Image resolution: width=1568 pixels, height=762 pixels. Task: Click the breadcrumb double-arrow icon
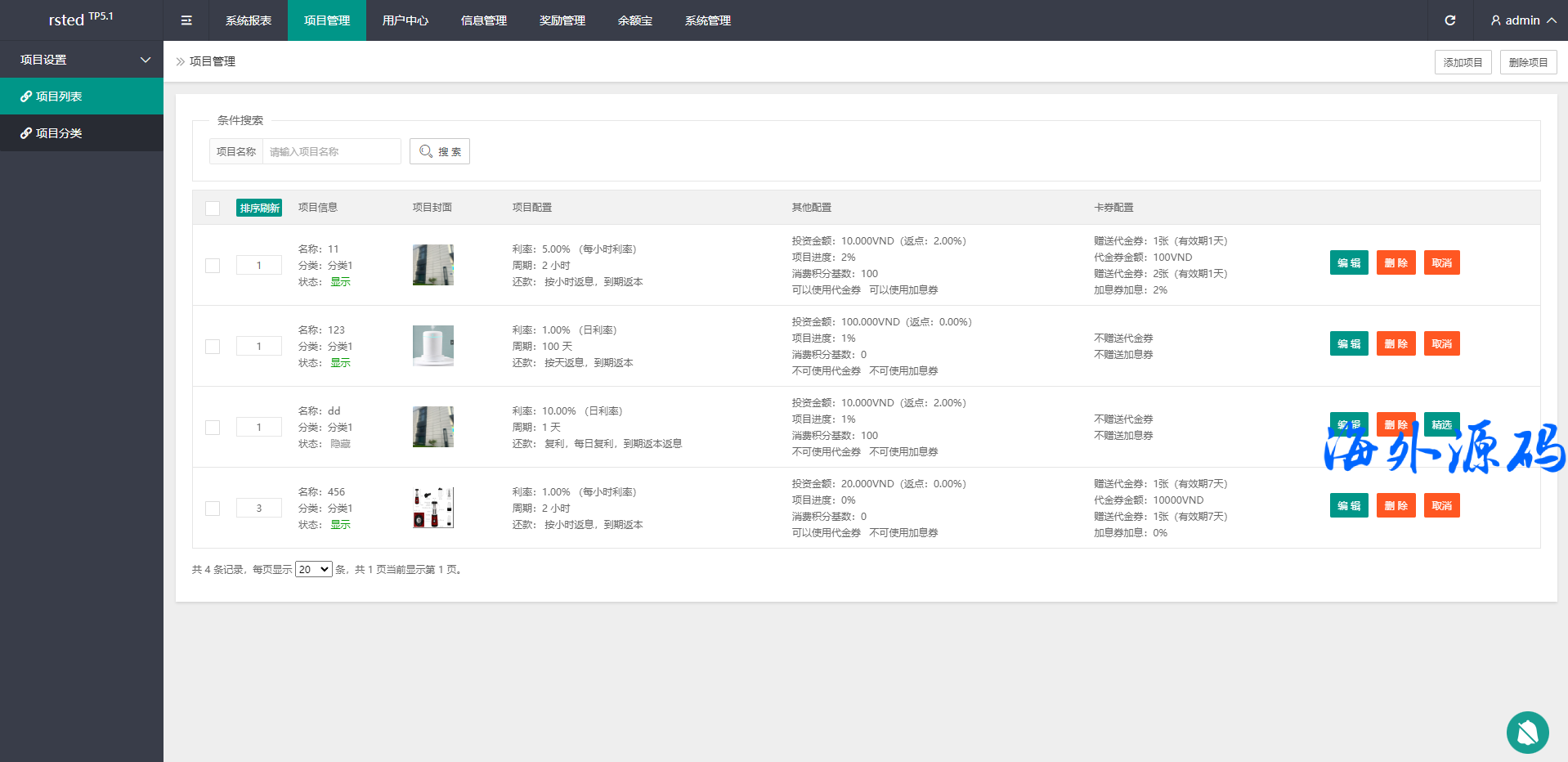(x=181, y=61)
